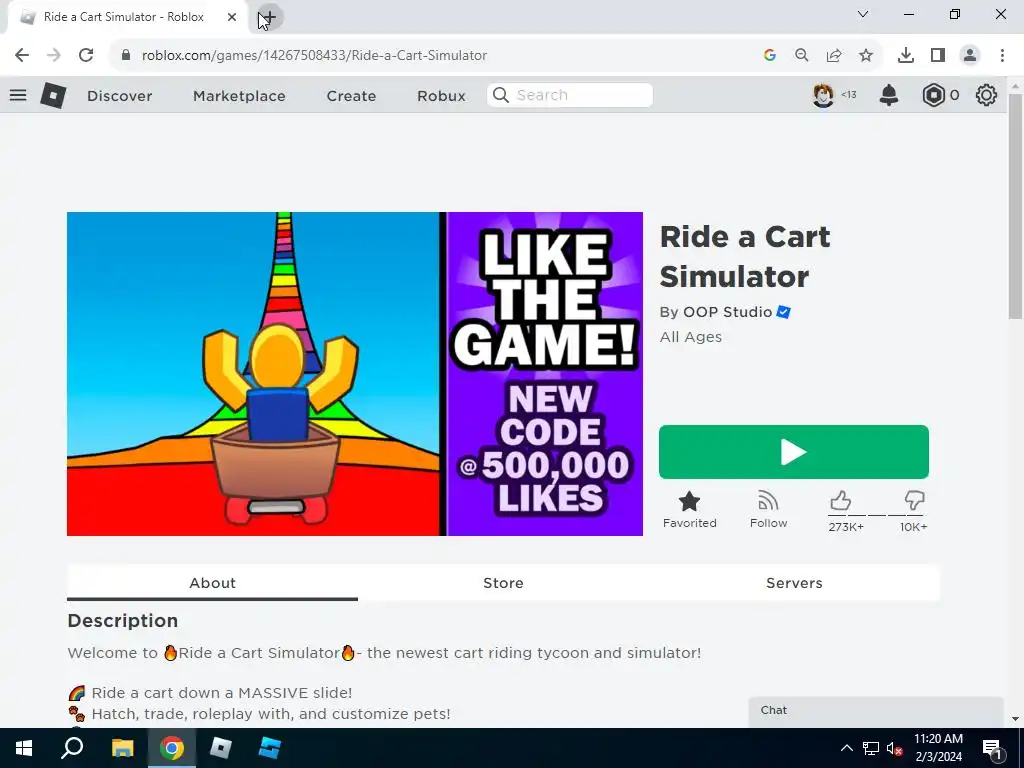The width and height of the screenshot is (1024, 768).
Task: Open the tab search dropdown chevron
Action: click(863, 14)
